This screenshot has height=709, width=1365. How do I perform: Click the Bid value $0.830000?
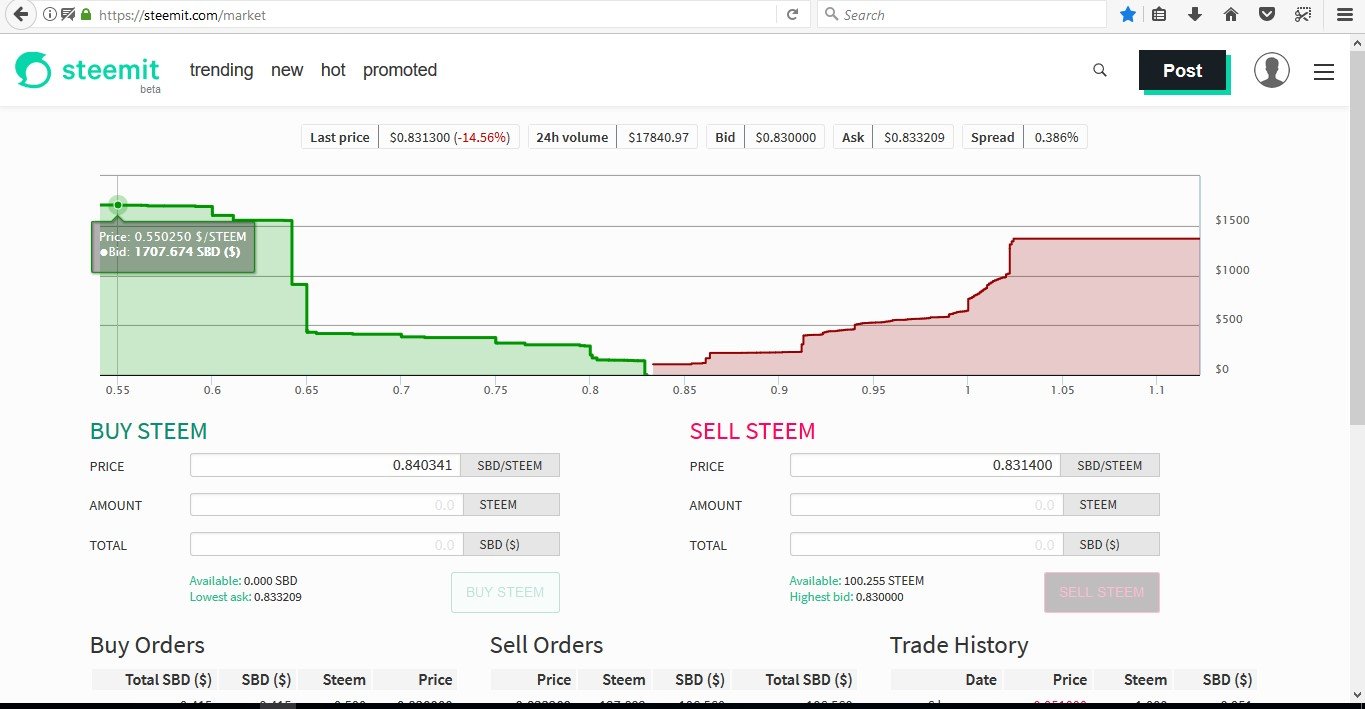click(x=785, y=137)
